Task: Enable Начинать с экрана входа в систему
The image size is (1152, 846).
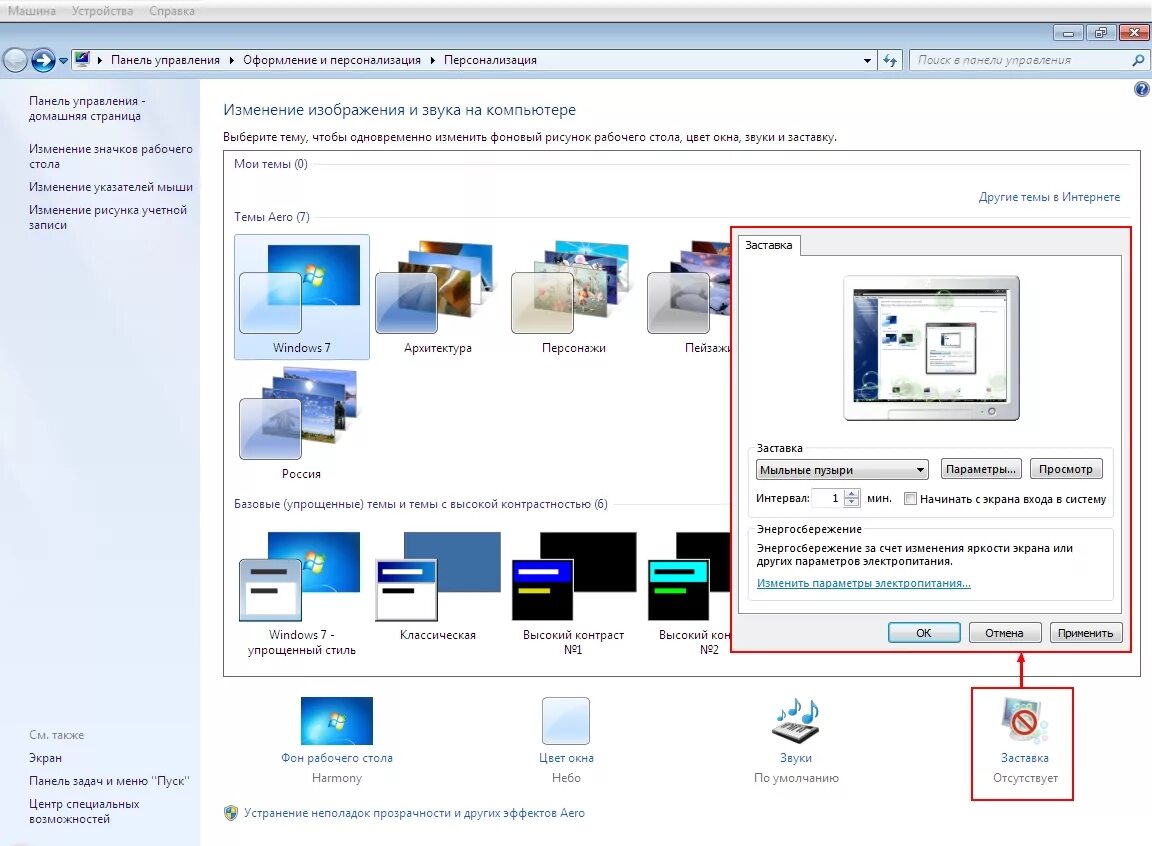Action: point(910,499)
